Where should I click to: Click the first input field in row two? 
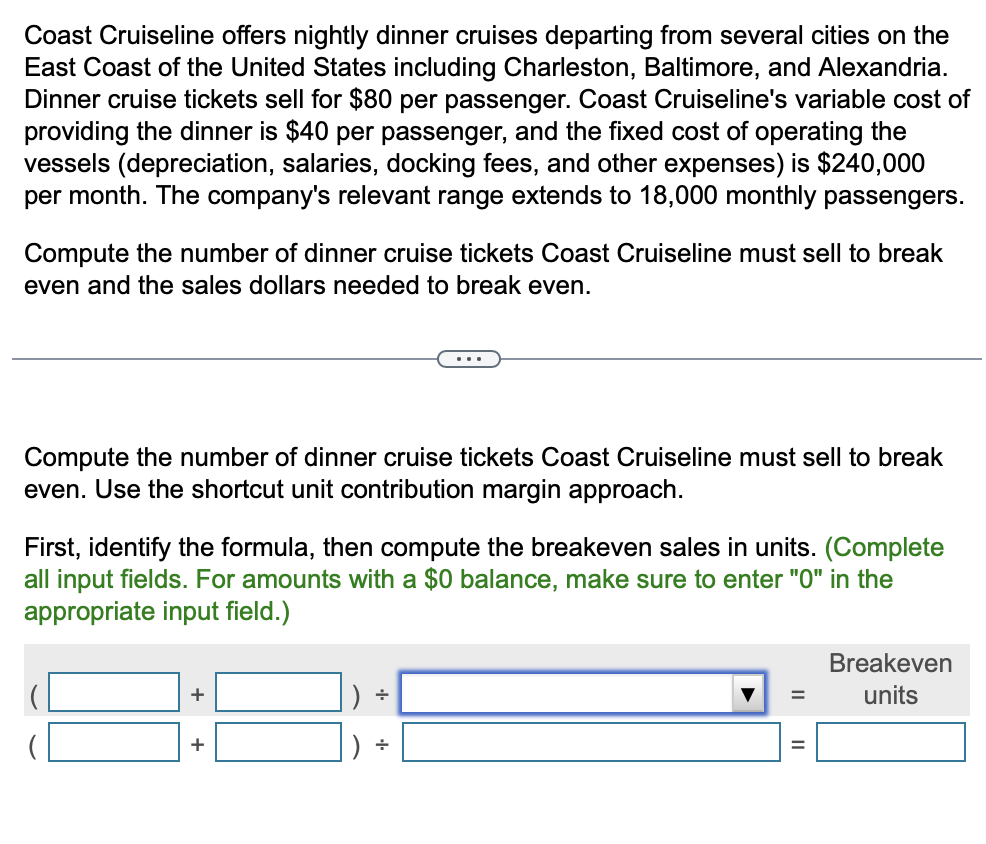tap(113, 742)
